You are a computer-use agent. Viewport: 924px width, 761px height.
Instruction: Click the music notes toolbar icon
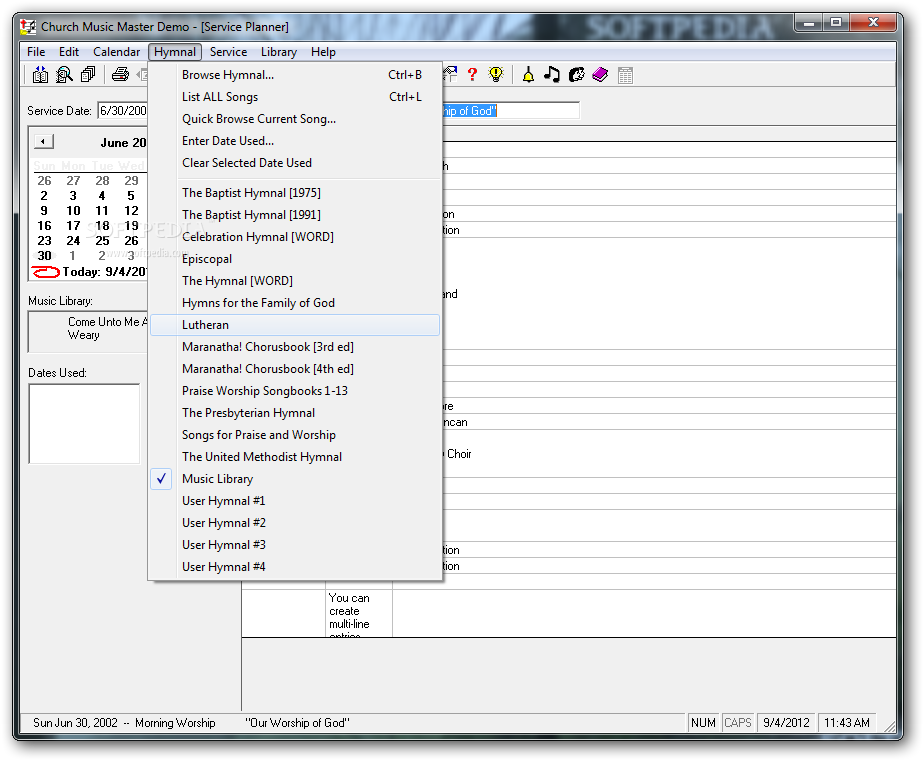tap(552, 75)
